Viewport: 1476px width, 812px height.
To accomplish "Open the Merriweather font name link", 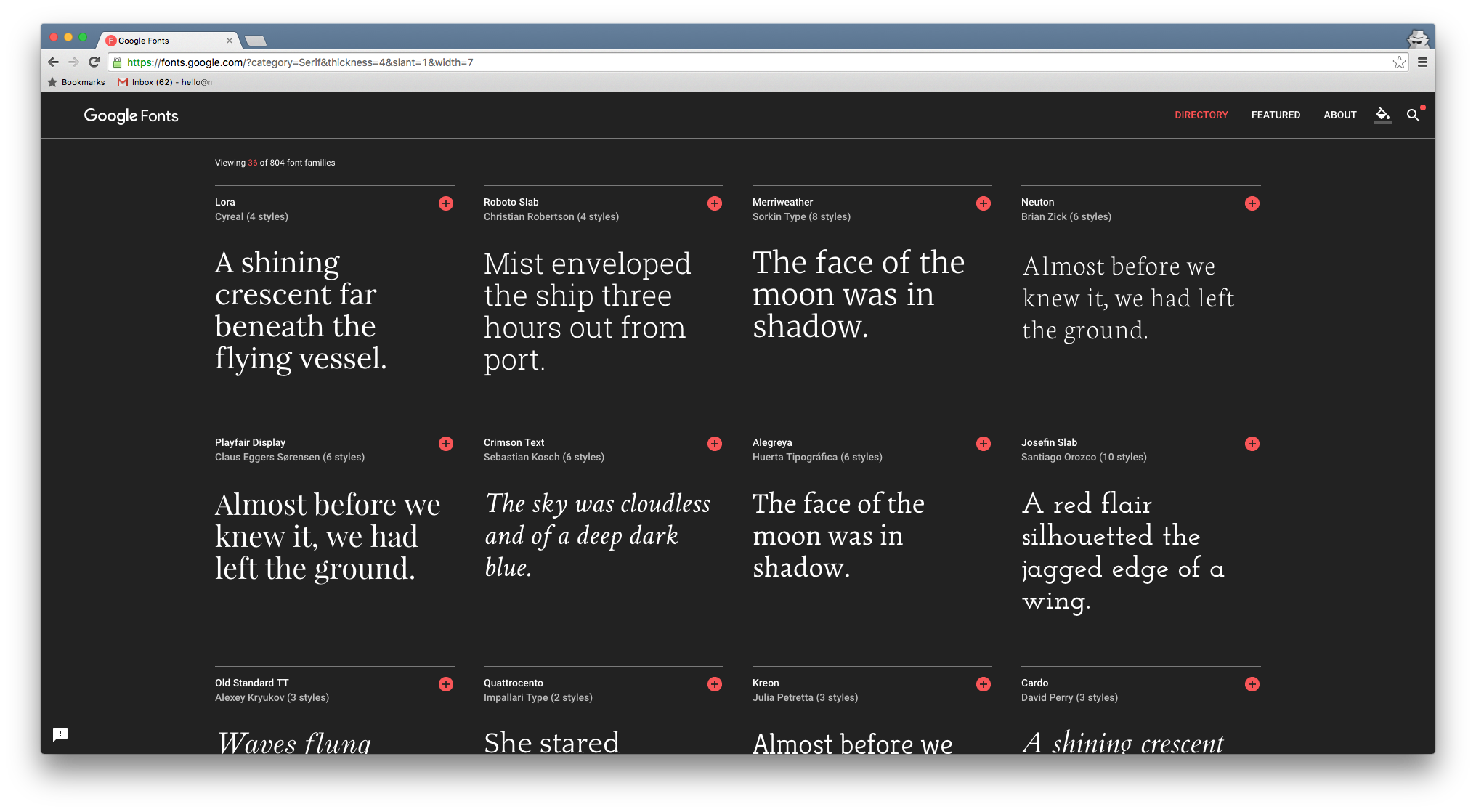I will click(x=782, y=202).
